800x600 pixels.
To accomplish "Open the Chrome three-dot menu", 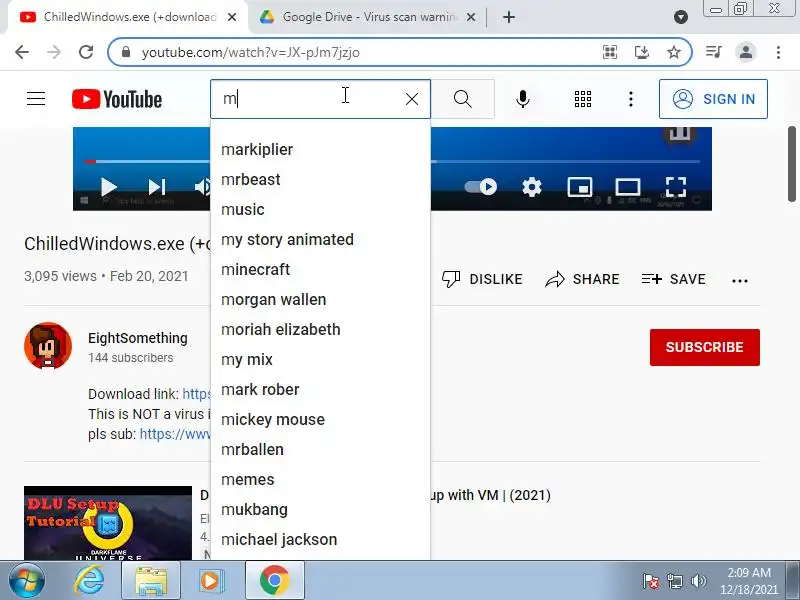I will point(778,52).
